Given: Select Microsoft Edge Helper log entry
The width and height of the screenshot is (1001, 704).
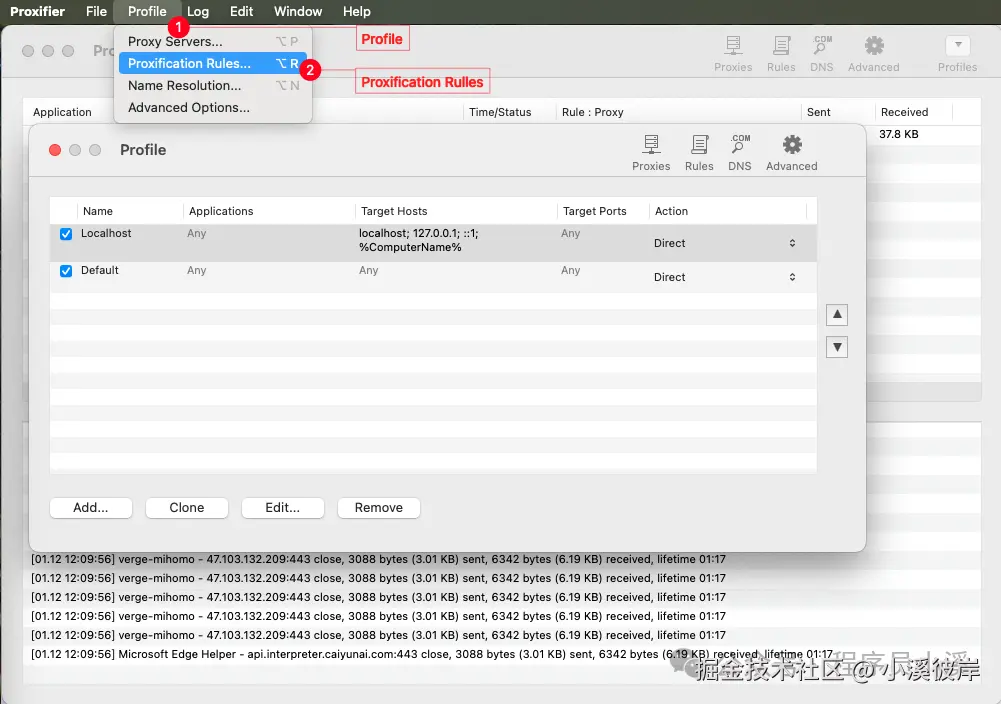Looking at the screenshot, I should pos(432,654).
